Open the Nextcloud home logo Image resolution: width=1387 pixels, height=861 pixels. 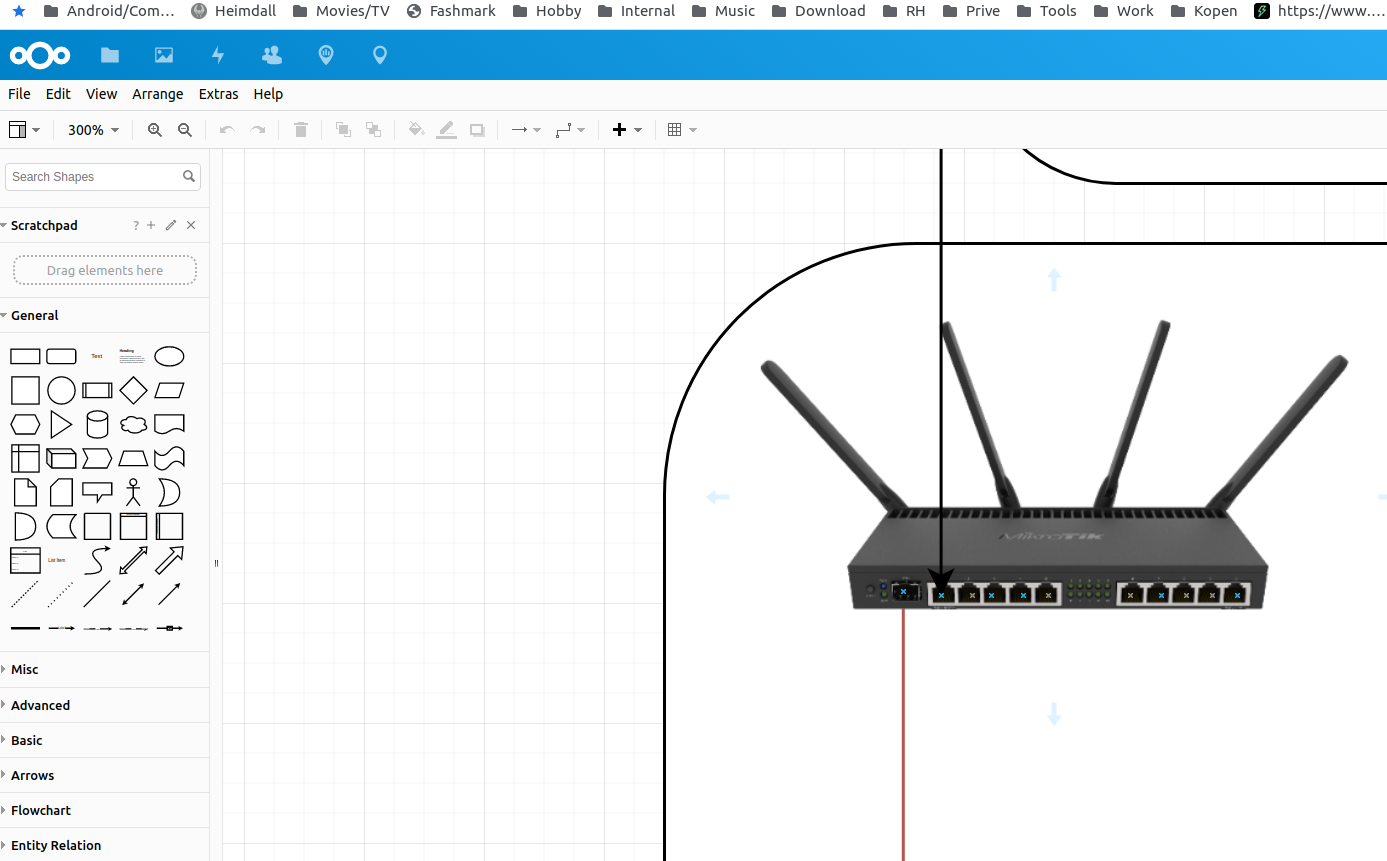40,55
